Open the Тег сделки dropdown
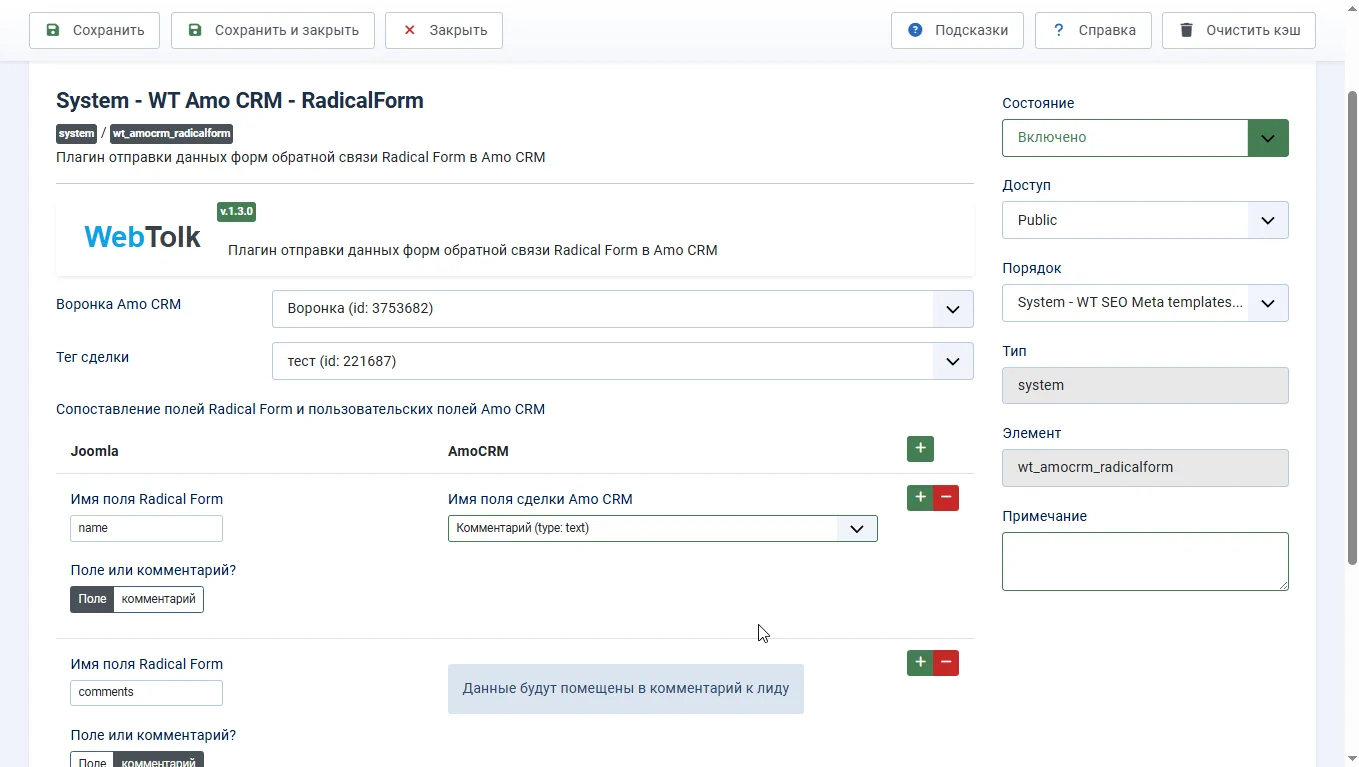Image resolution: width=1359 pixels, height=767 pixels. [622, 361]
